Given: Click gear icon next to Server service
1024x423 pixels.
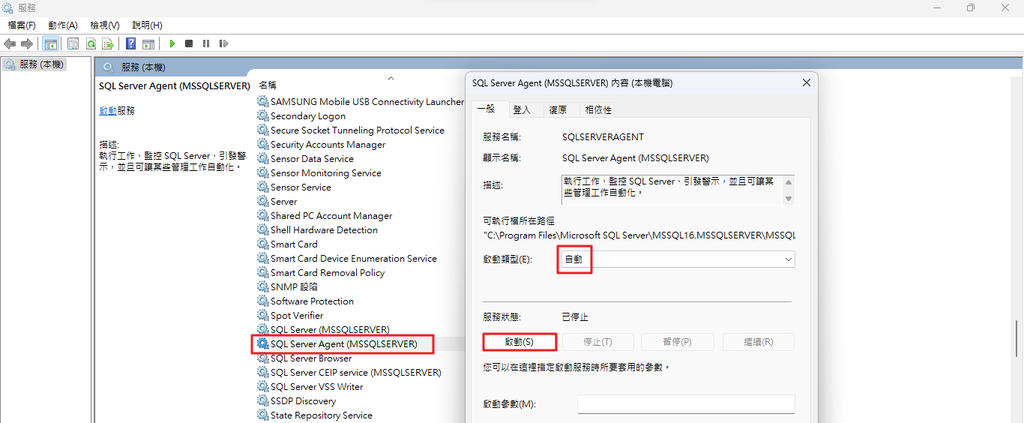Looking at the screenshot, I should pos(263,202).
